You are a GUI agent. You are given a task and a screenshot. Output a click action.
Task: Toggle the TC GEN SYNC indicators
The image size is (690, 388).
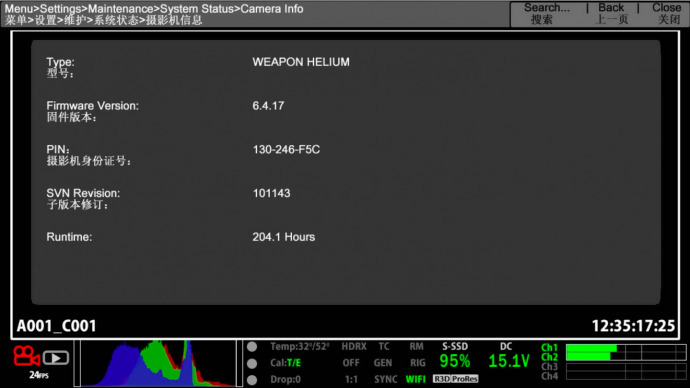point(385,363)
